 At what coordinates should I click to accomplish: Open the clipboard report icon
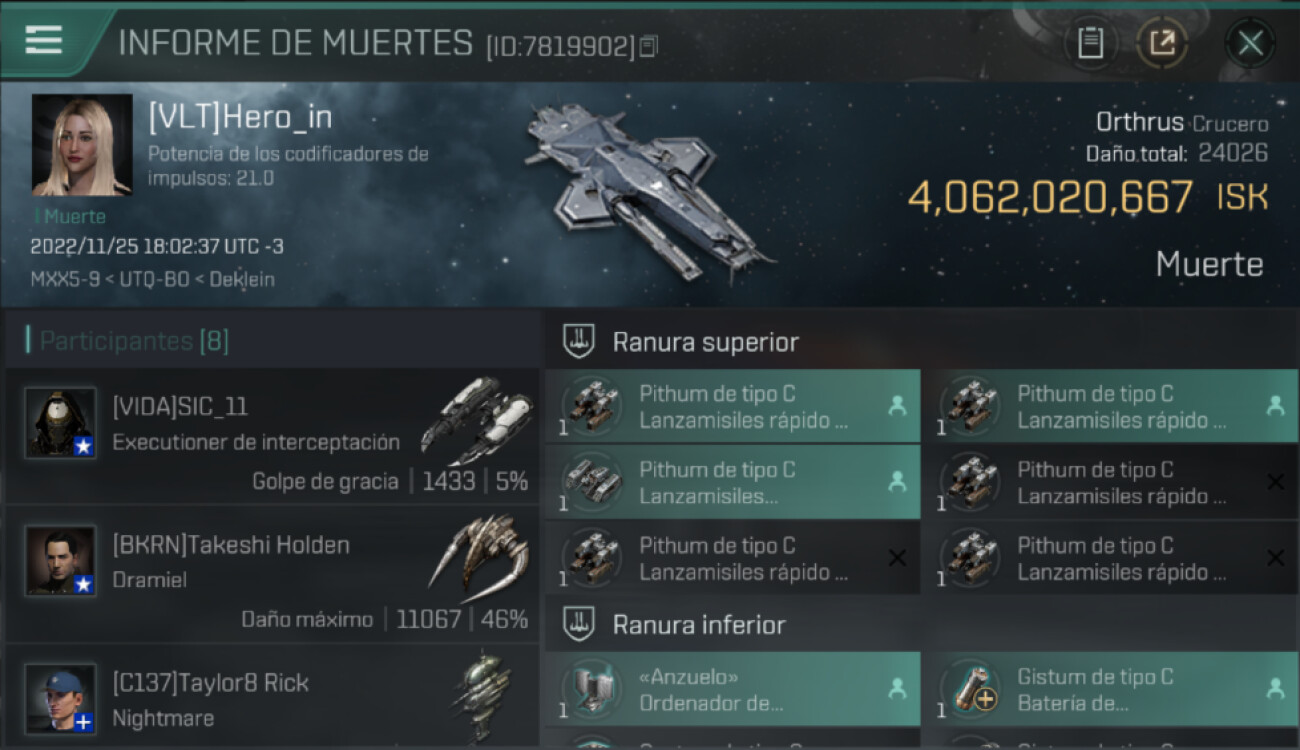click(1090, 43)
